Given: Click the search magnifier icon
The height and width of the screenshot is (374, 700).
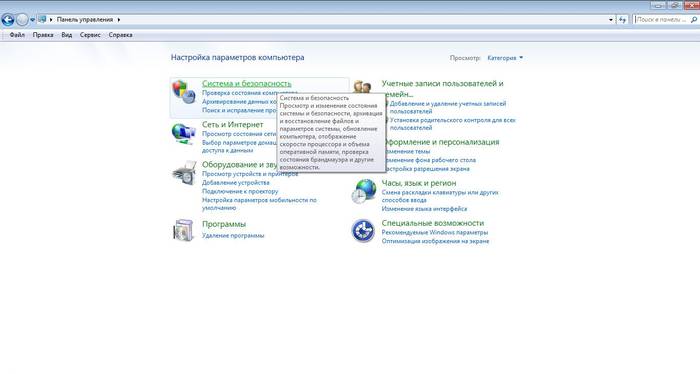Looking at the screenshot, I should point(694,20).
